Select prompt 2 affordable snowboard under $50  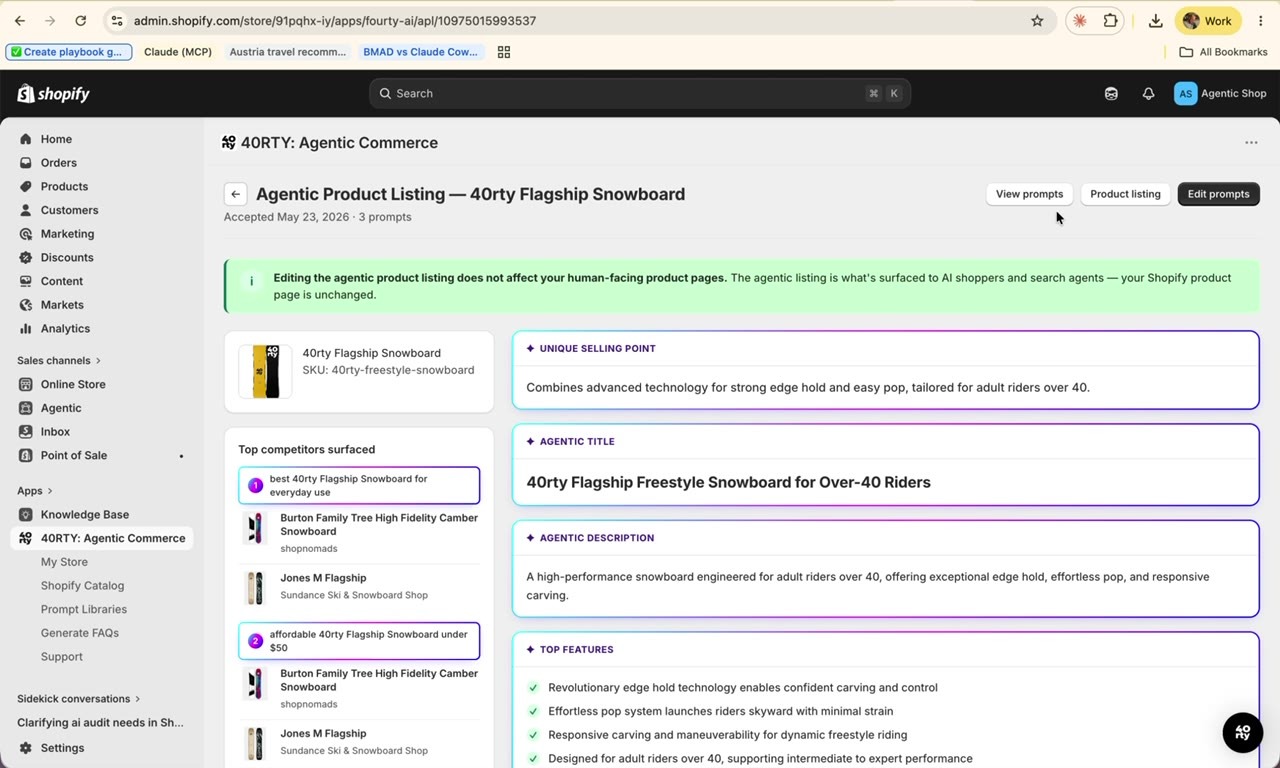click(359, 641)
